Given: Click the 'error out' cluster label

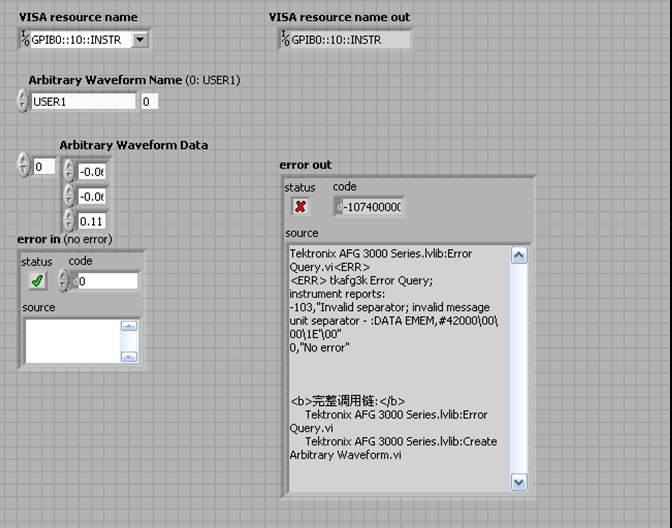Looking at the screenshot, I should pyautogui.click(x=305, y=165).
